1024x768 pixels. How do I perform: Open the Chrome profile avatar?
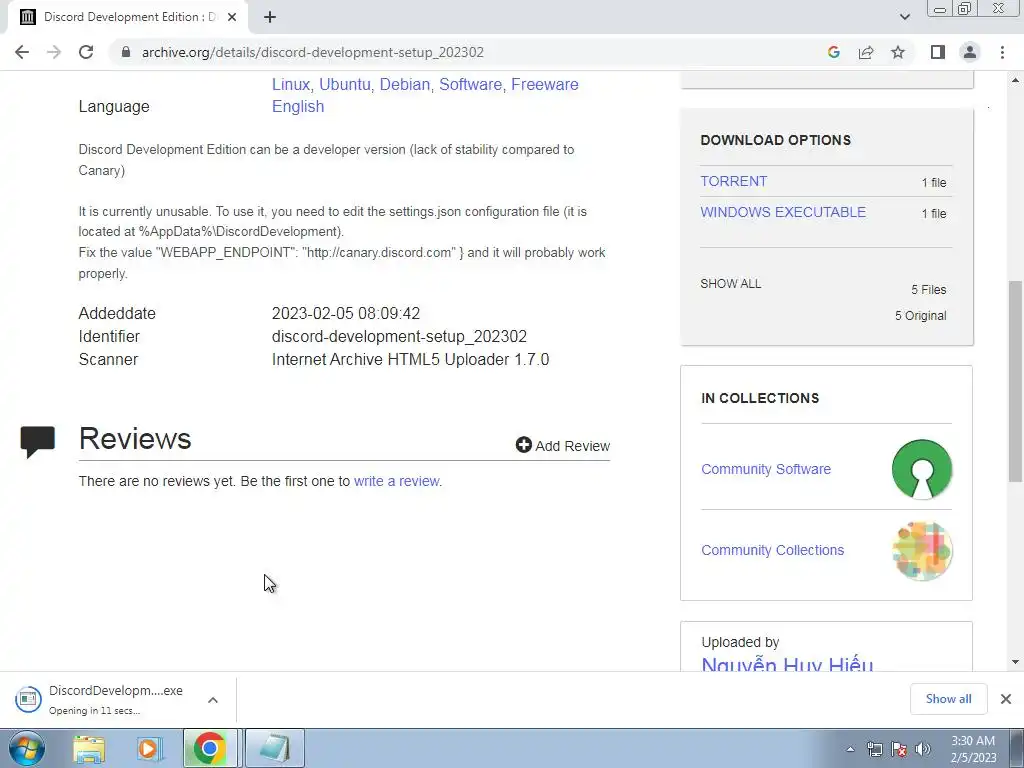pyautogui.click(x=970, y=52)
